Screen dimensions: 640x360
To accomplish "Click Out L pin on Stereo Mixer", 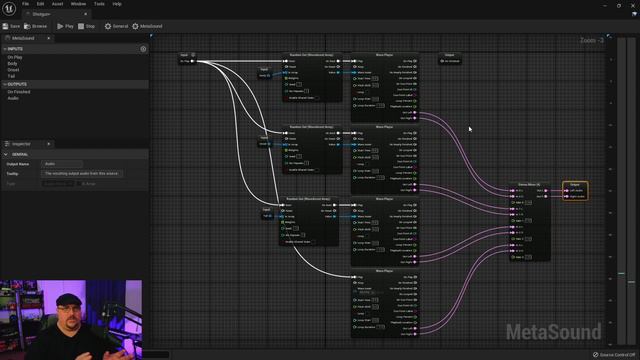I will [x=546, y=191].
